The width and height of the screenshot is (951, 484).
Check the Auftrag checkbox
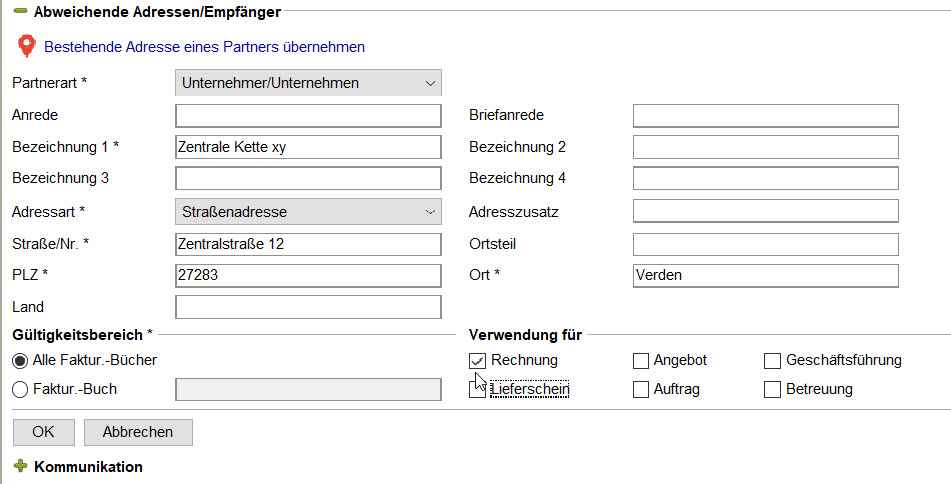tap(640, 389)
